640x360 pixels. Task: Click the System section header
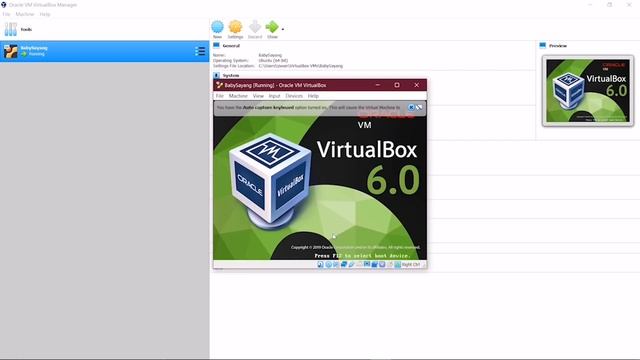(x=231, y=76)
